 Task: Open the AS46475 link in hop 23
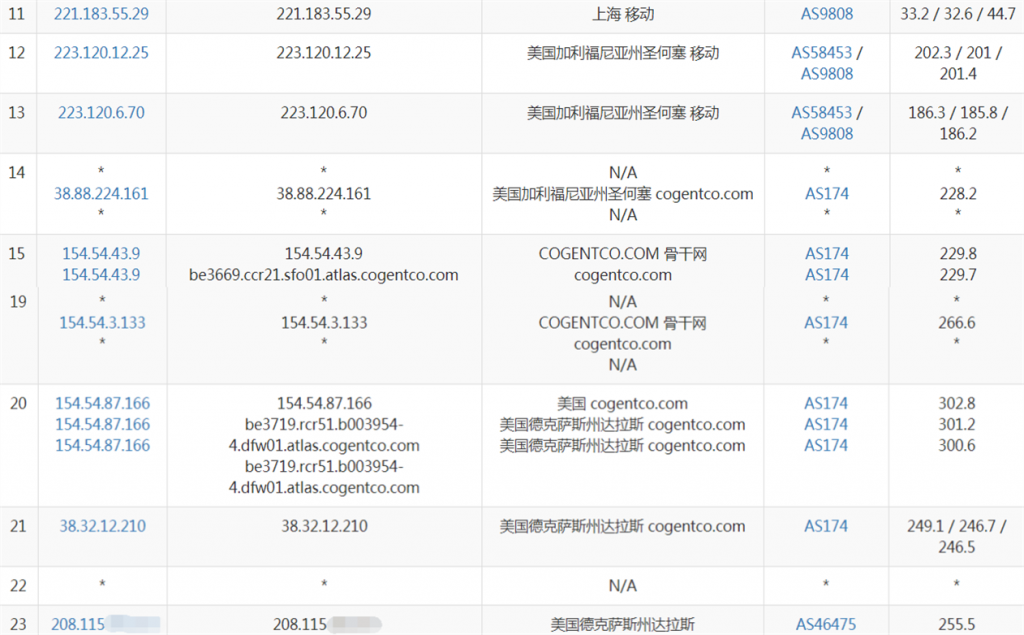click(826, 625)
